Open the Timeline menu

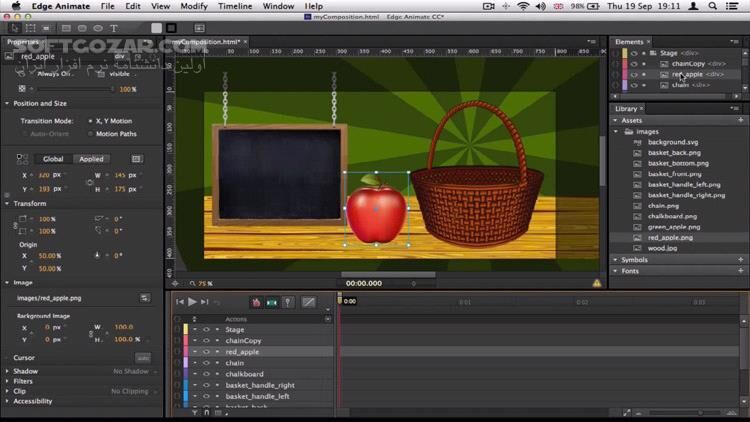click(235, 6)
